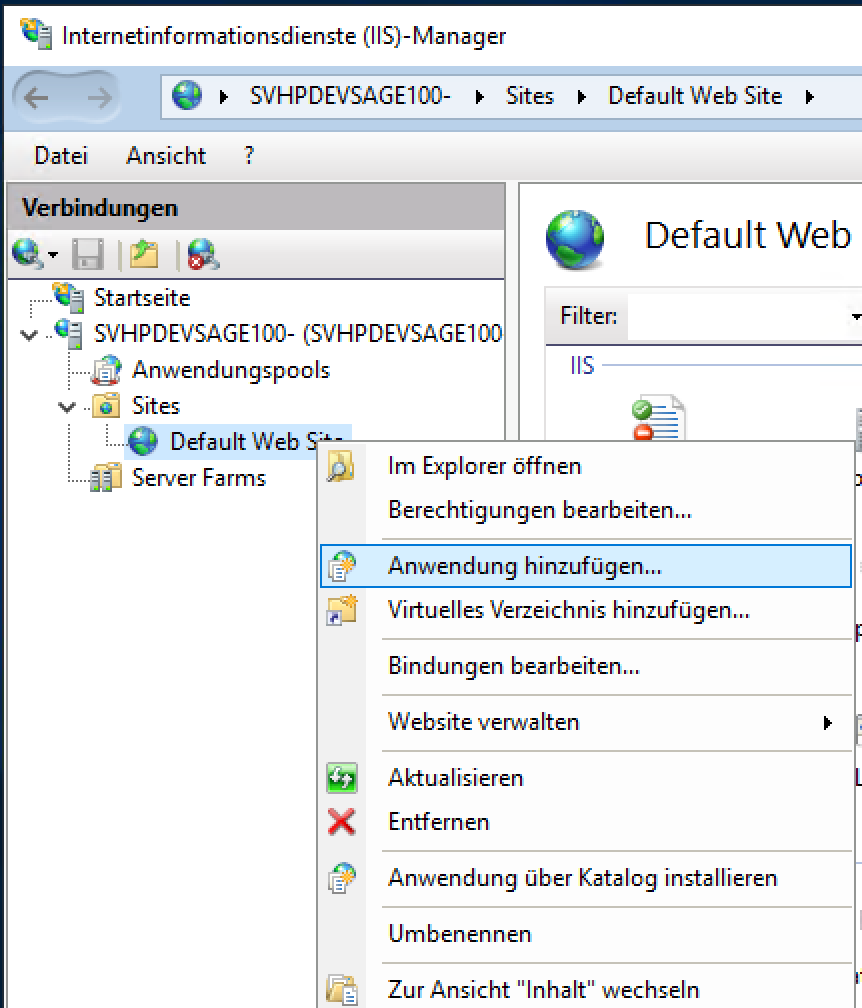Click the create new connection globe icon
This screenshot has height=1008, width=862.
pos(27,254)
